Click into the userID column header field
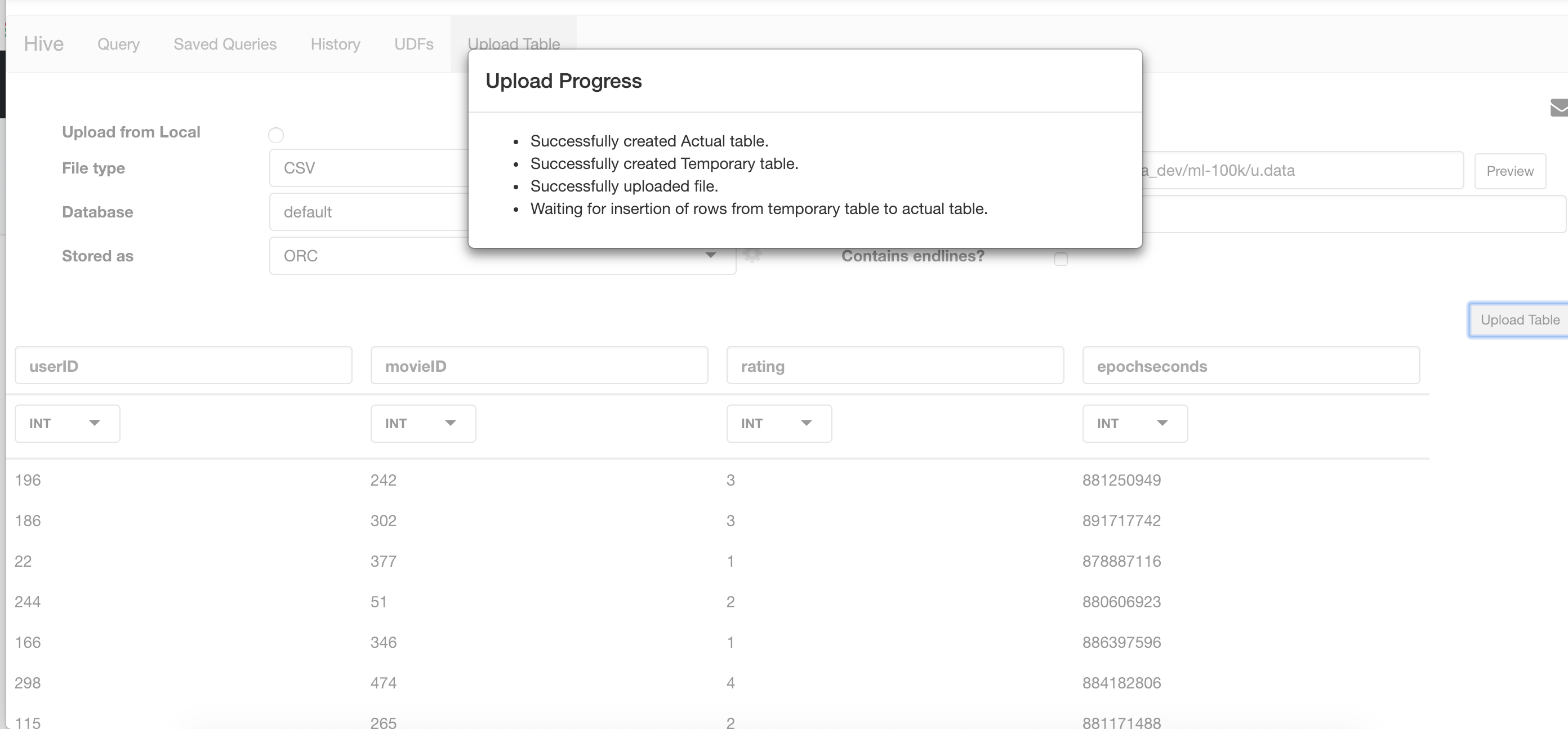 pos(183,365)
